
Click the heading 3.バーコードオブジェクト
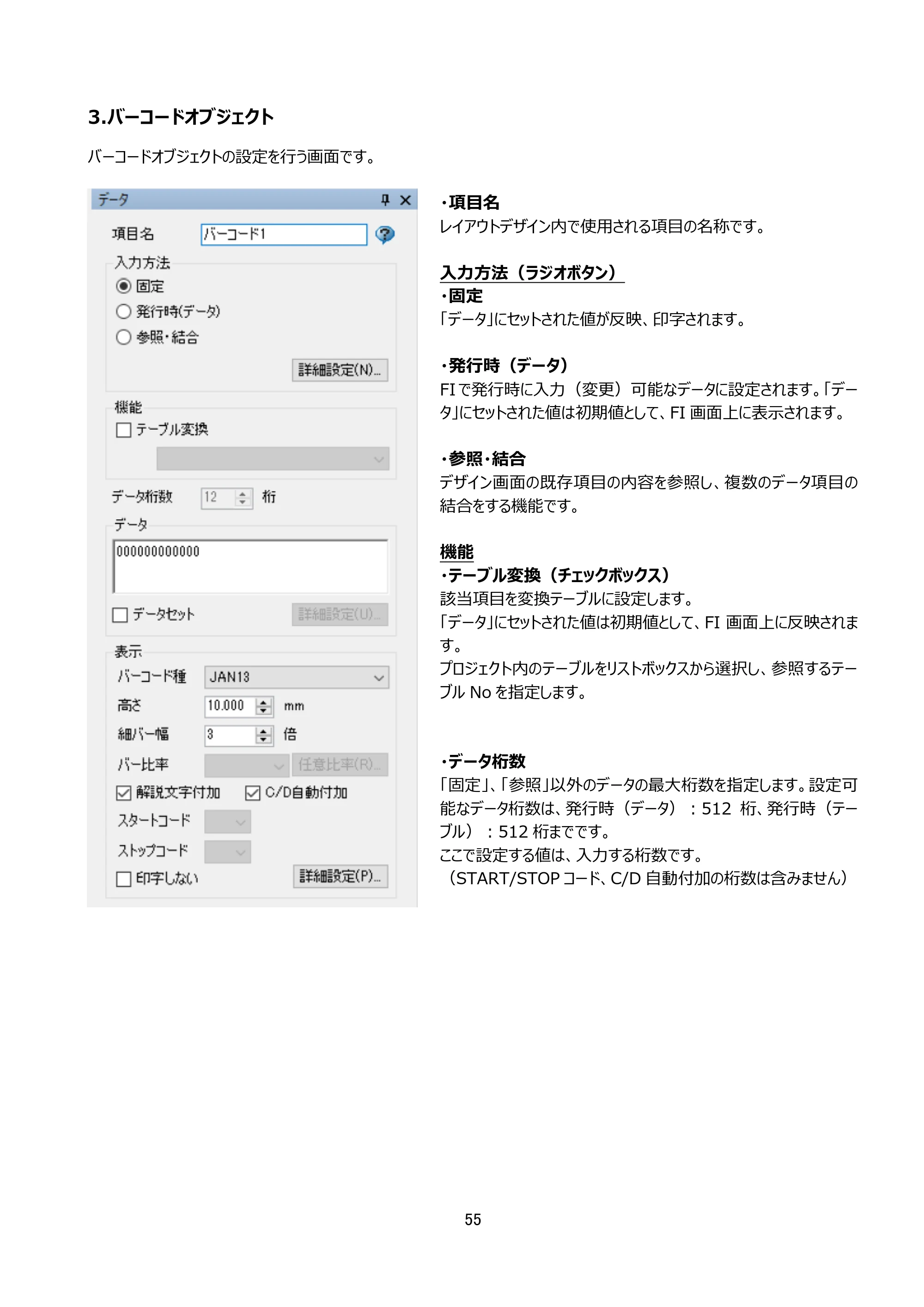[x=181, y=117]
